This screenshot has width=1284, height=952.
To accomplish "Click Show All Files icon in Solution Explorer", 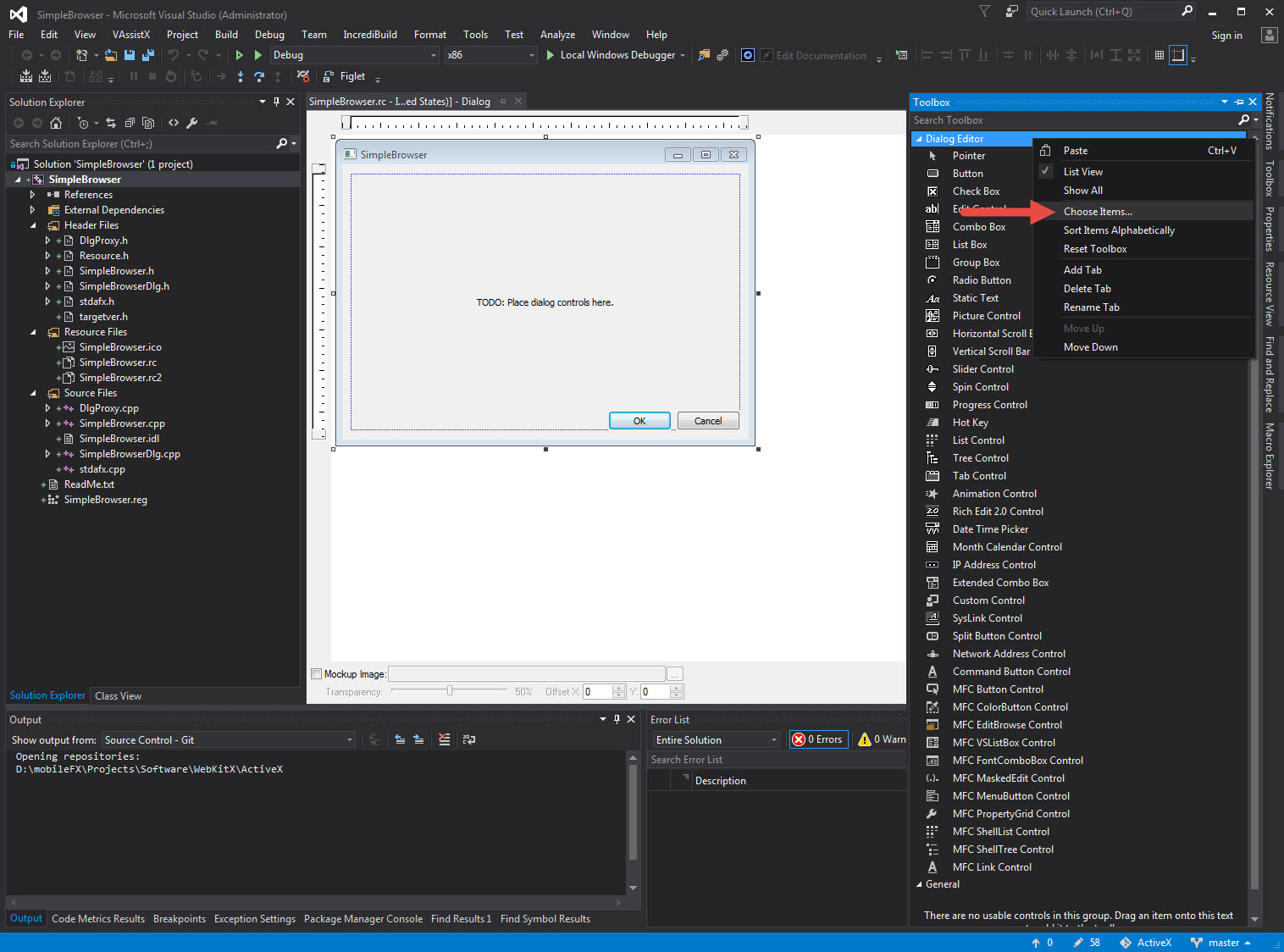I will 148,123.
